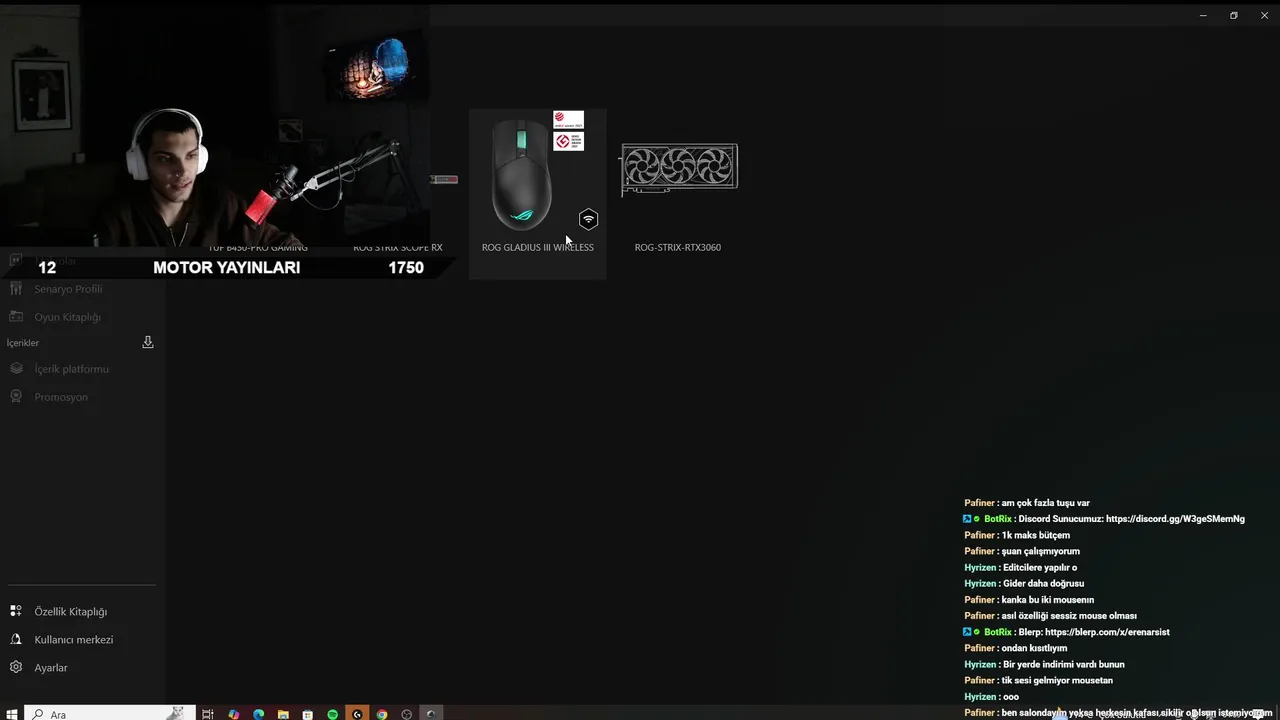Click the ROG STRIX SCOPE RX label
This screenshot has height=720, width=1280.
tap(398, 247)
